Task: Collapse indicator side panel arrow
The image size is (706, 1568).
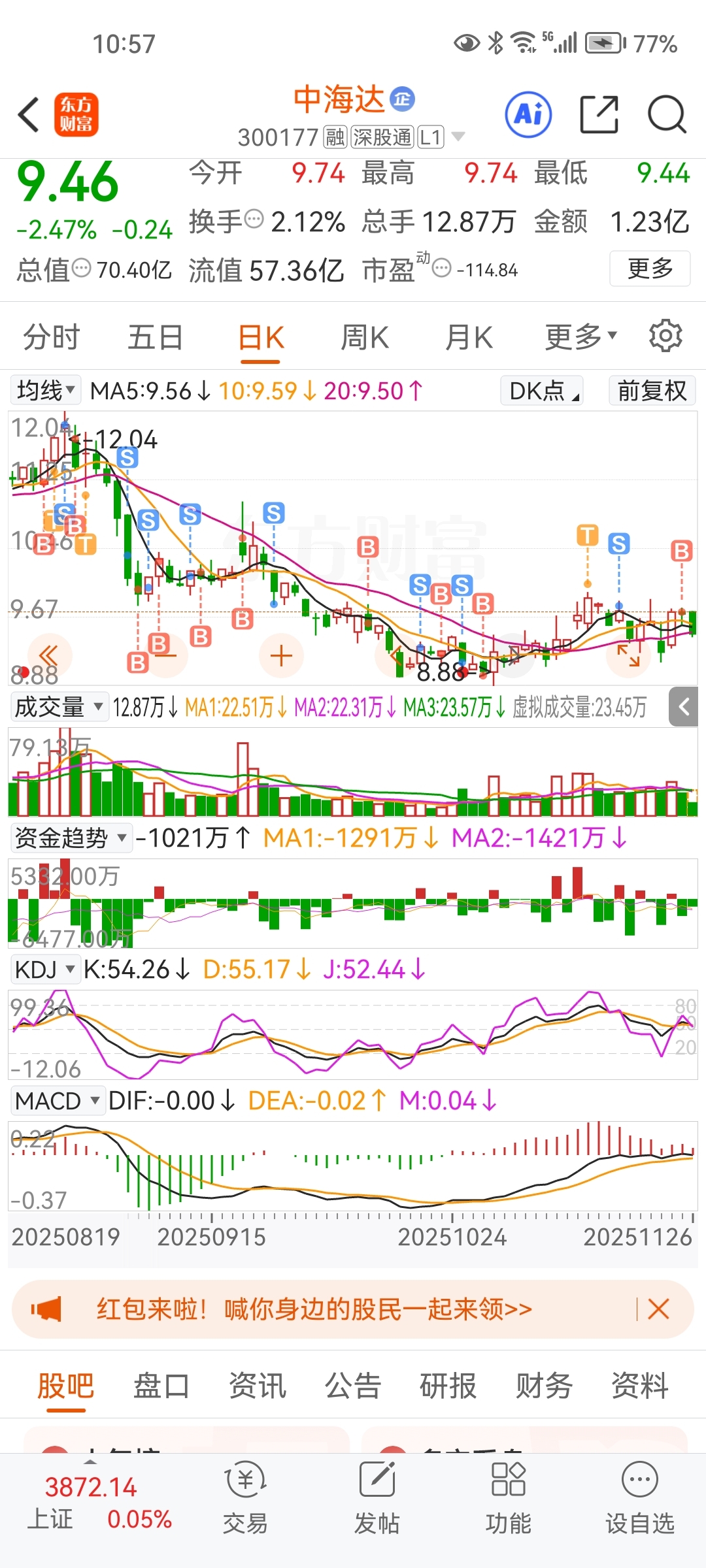Action: click(684, 706)
